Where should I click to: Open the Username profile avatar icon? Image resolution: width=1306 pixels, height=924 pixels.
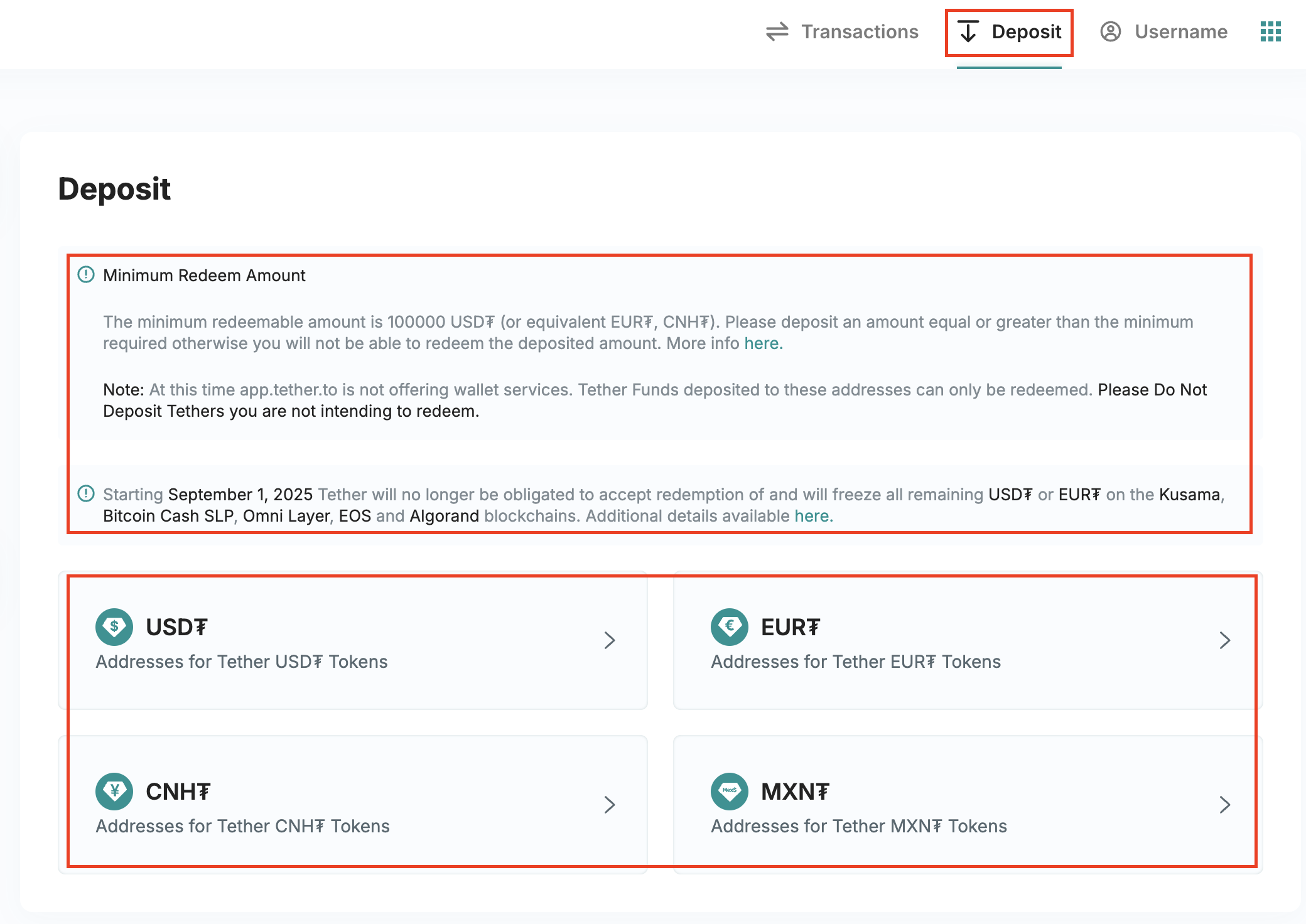1110,31
